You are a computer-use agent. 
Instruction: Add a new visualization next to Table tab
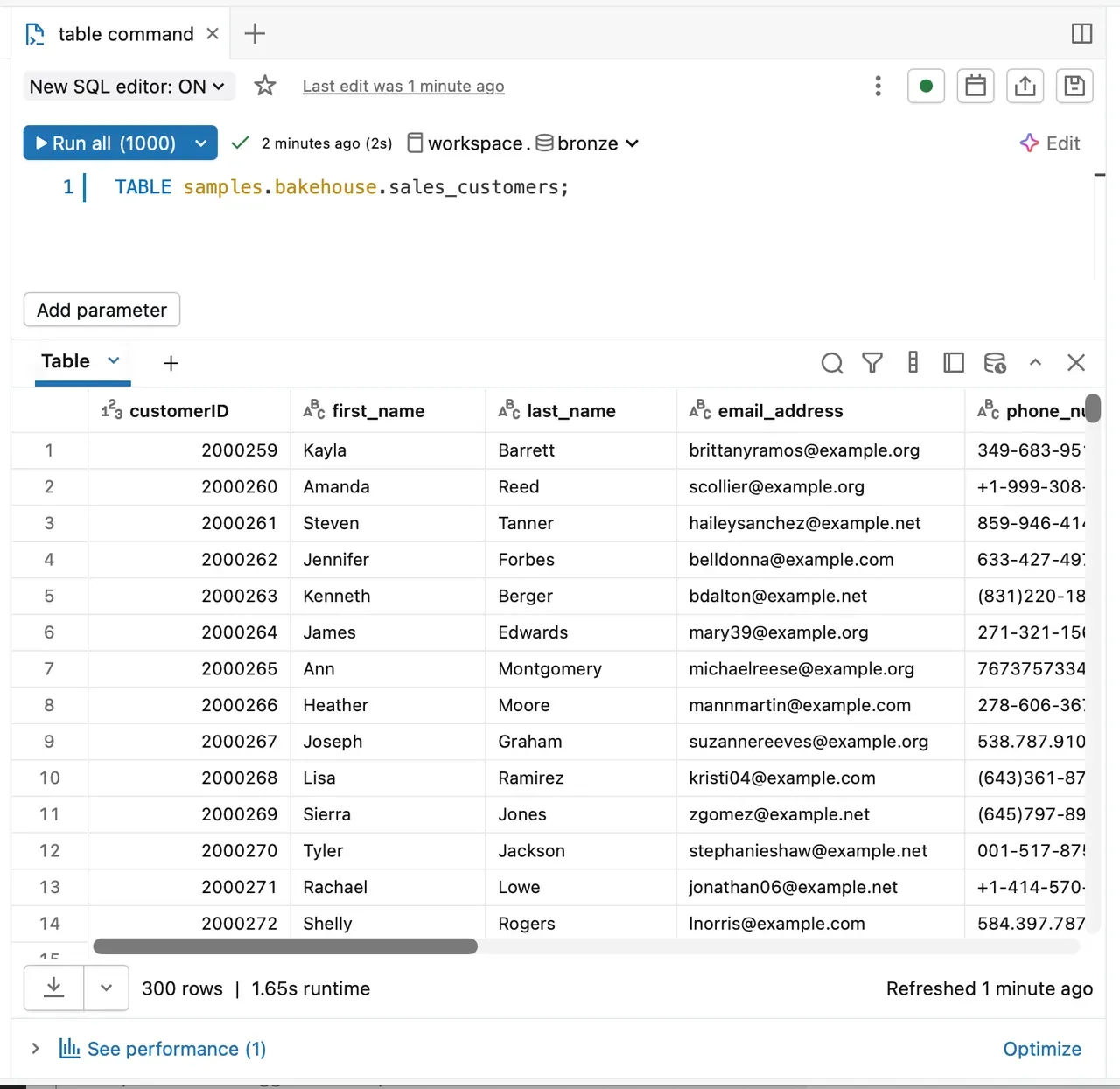(171, 363)
